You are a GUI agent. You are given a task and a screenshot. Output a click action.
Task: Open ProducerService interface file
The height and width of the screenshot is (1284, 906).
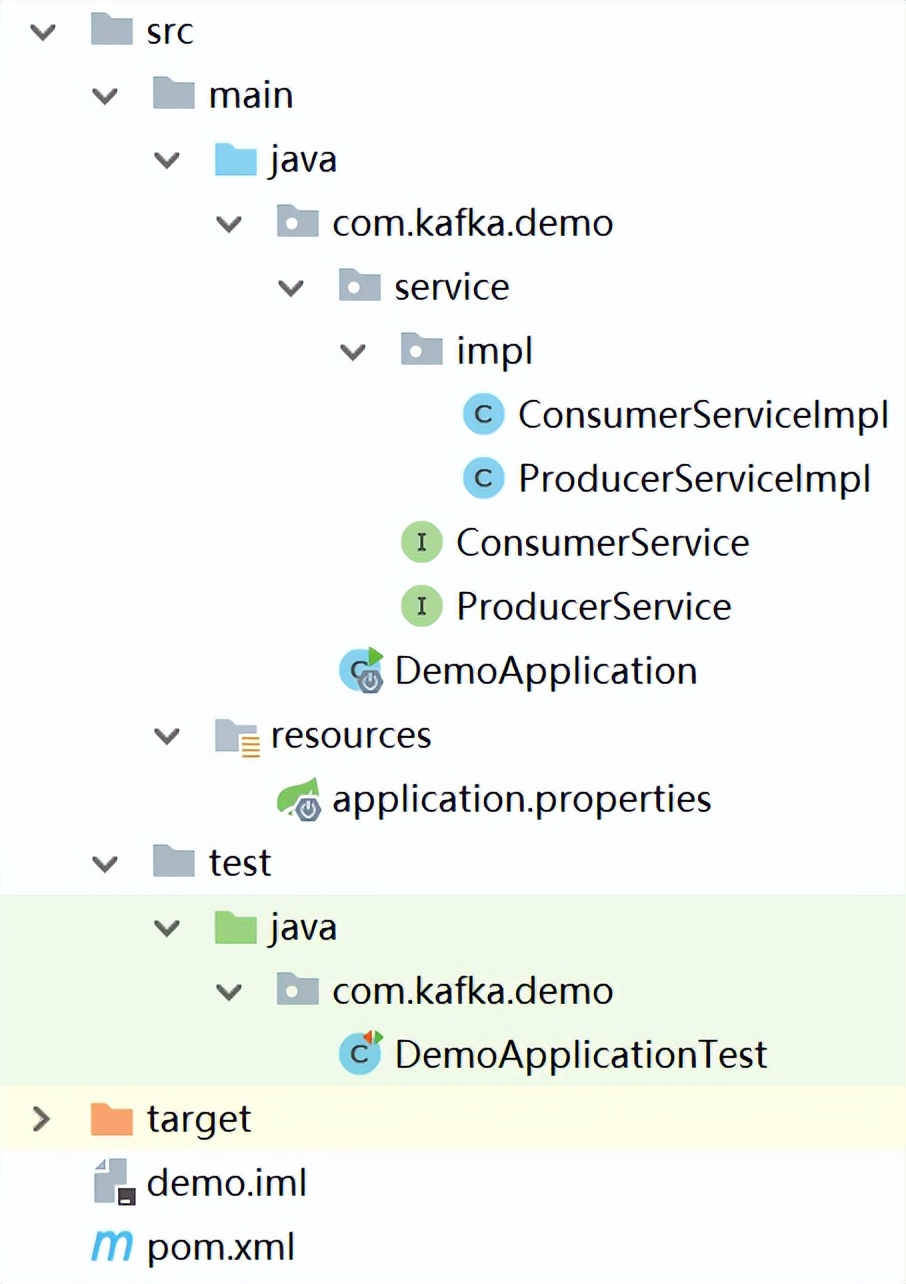(594, 608)
